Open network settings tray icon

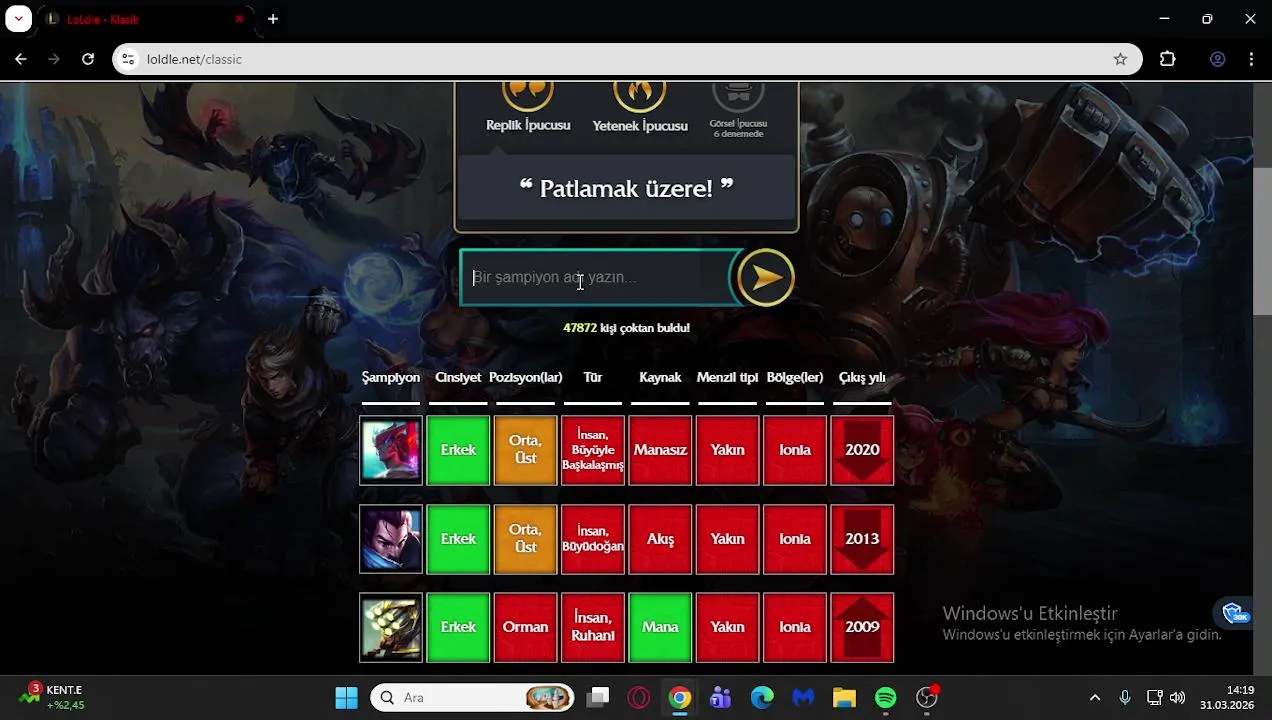point(1154,698)
